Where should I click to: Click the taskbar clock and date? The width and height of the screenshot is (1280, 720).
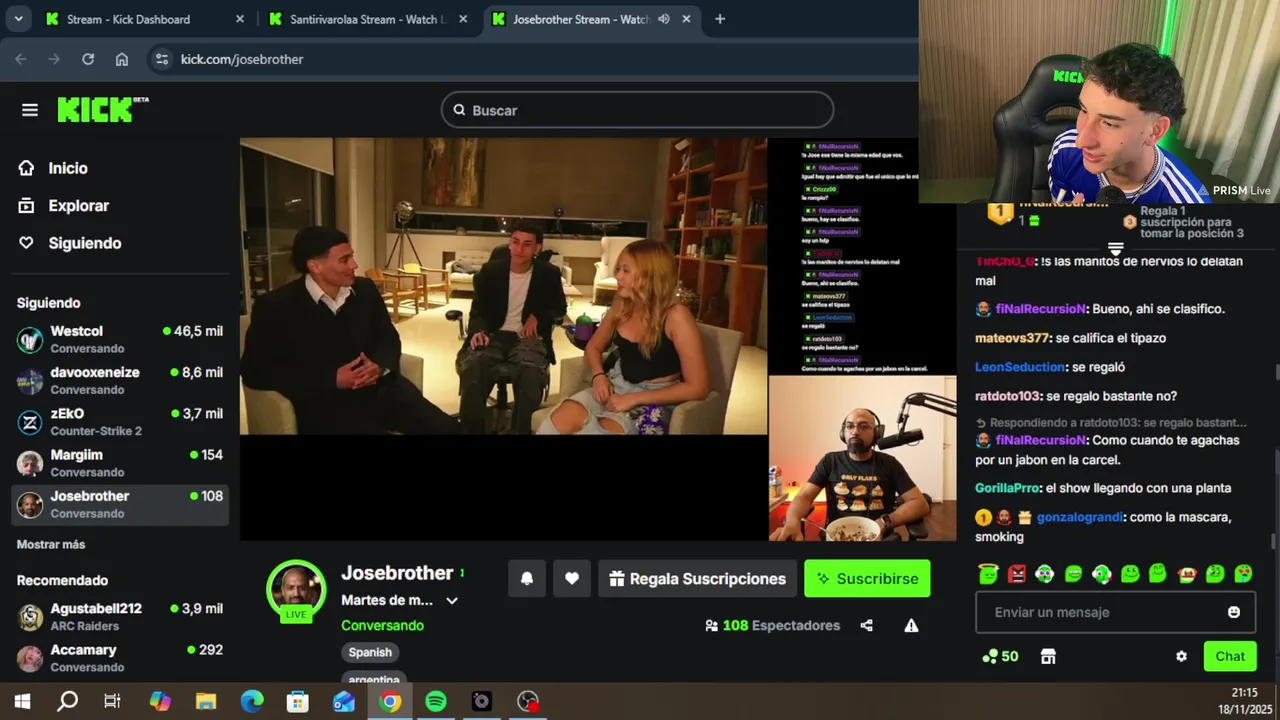coord(1244,700)
